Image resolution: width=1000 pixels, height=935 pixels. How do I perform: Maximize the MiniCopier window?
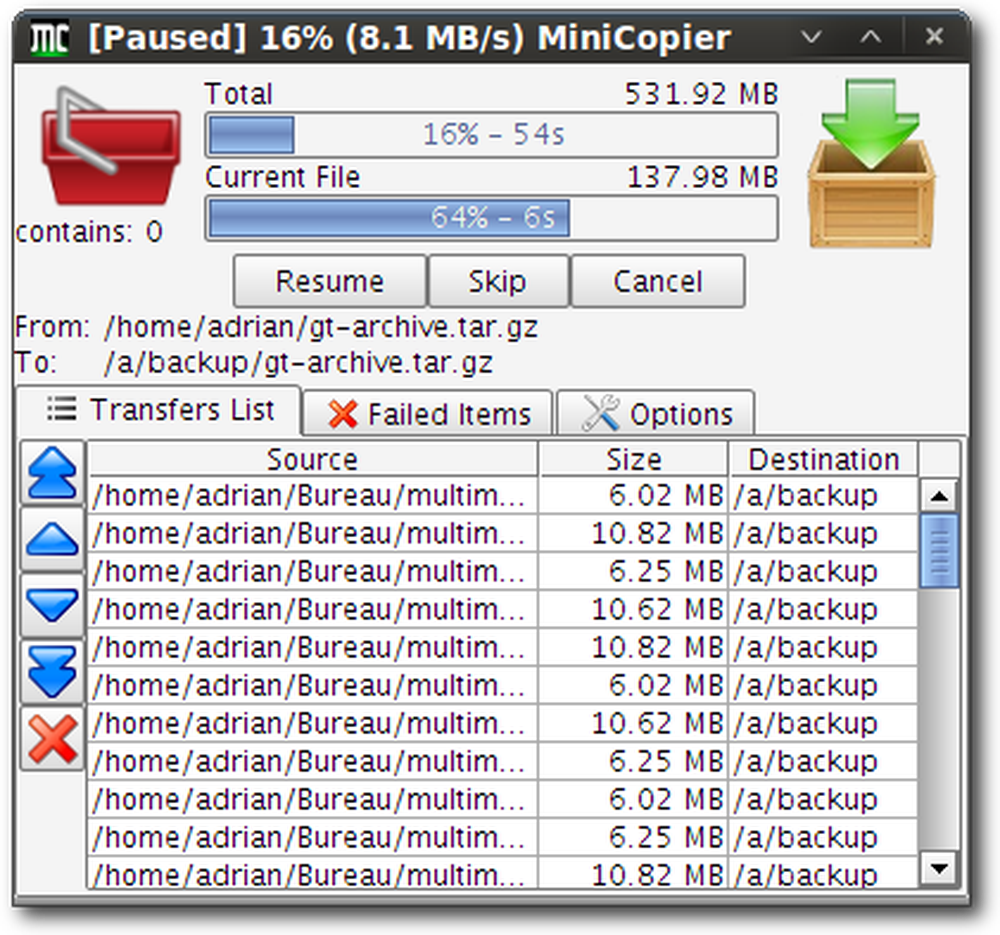point(871,37)
